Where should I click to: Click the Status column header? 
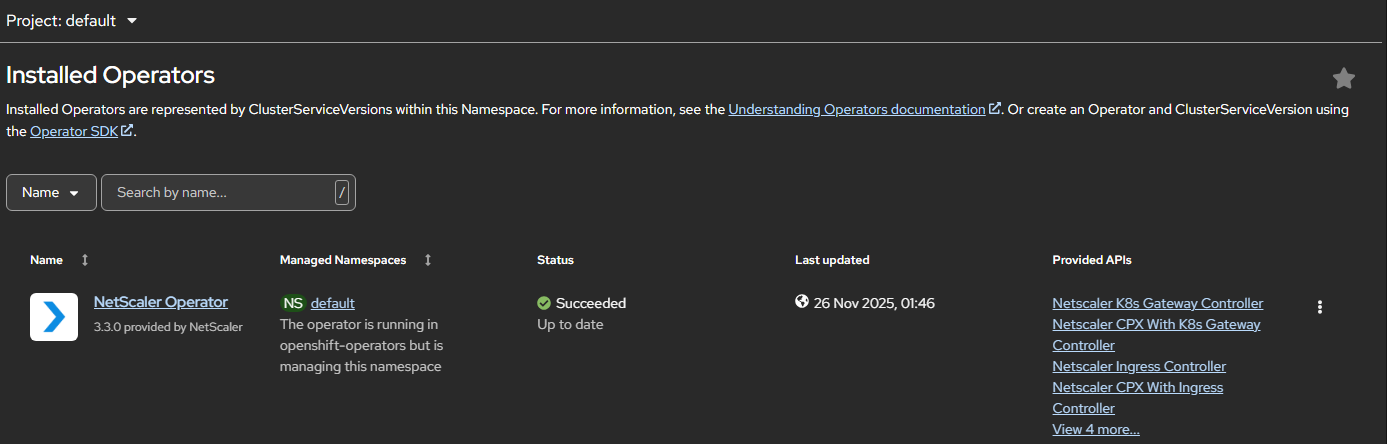[x=555, y=260]
